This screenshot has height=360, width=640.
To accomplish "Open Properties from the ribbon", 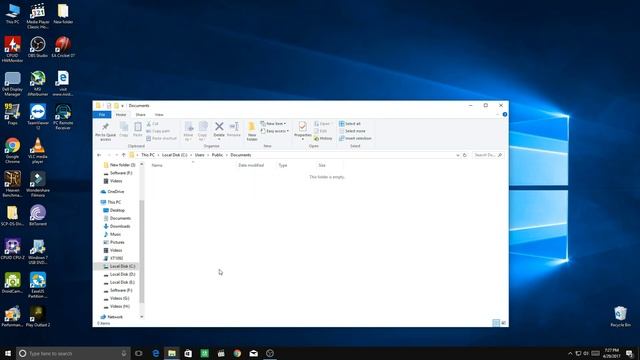I will coord(302,131).
